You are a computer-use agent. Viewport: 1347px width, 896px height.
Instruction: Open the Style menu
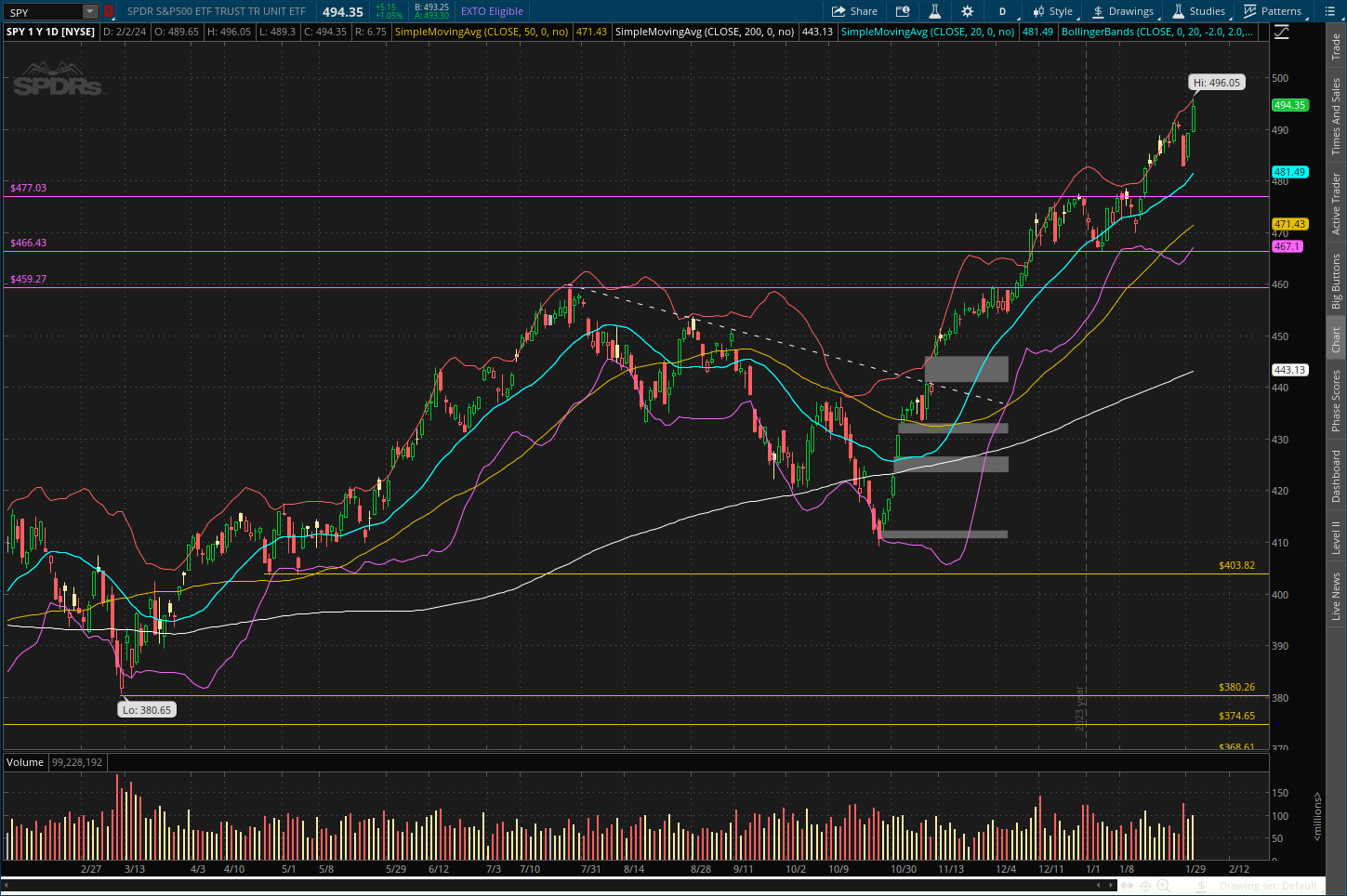1052,11
